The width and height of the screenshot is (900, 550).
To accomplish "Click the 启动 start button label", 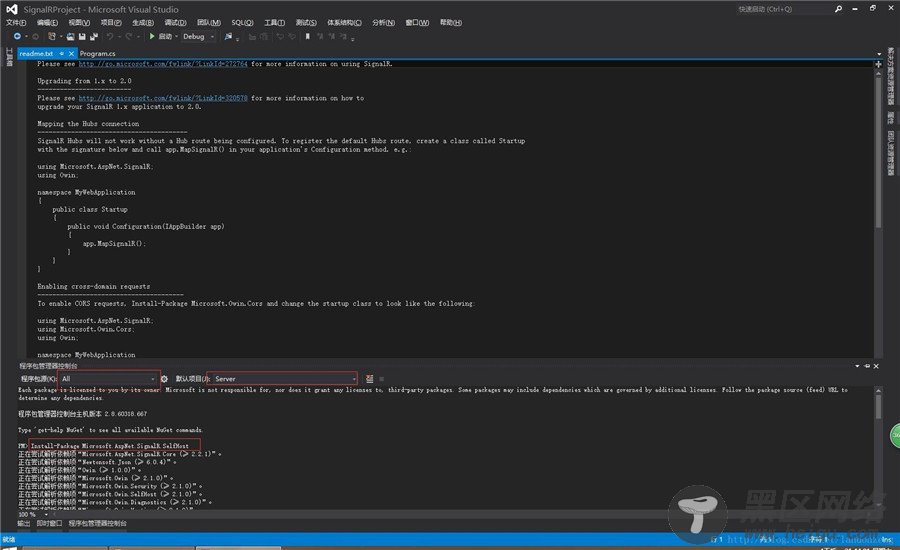I will click(165, 36).
